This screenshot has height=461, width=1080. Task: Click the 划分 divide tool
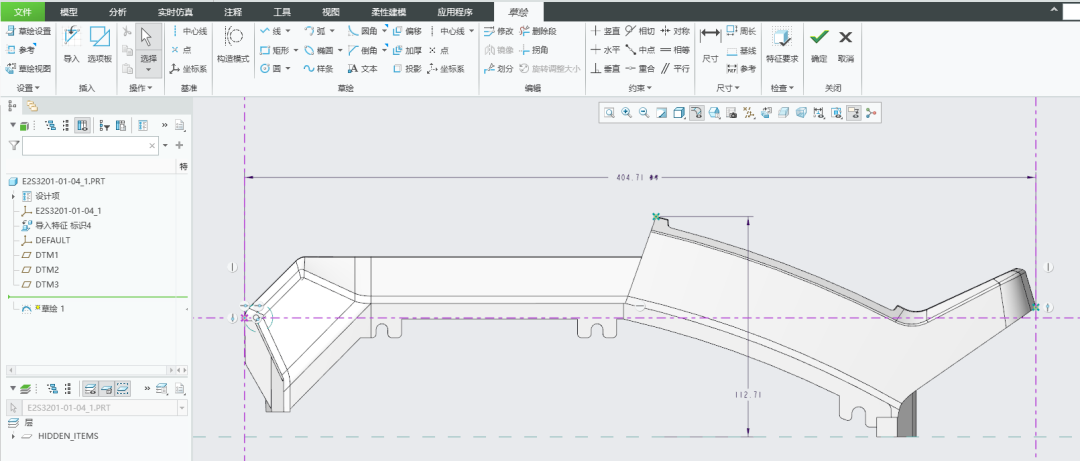(499, 69)
